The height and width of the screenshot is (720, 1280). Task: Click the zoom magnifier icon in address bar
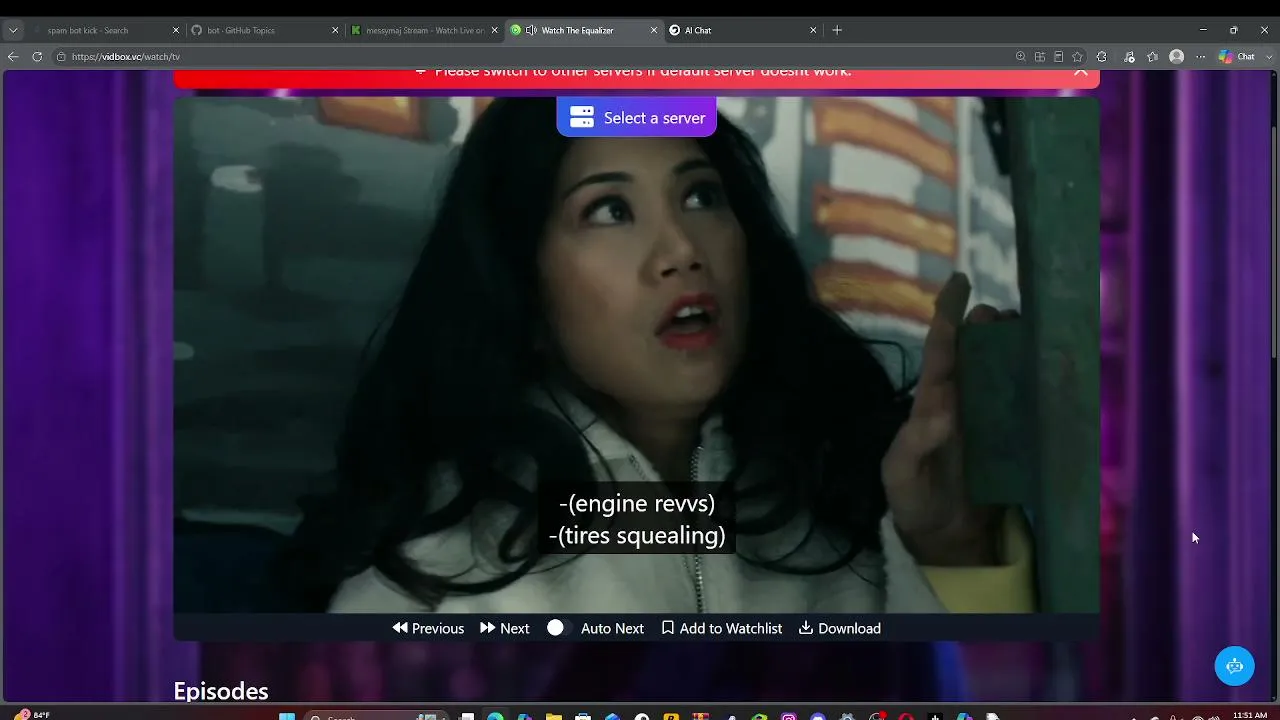[x=1020, y=57]
